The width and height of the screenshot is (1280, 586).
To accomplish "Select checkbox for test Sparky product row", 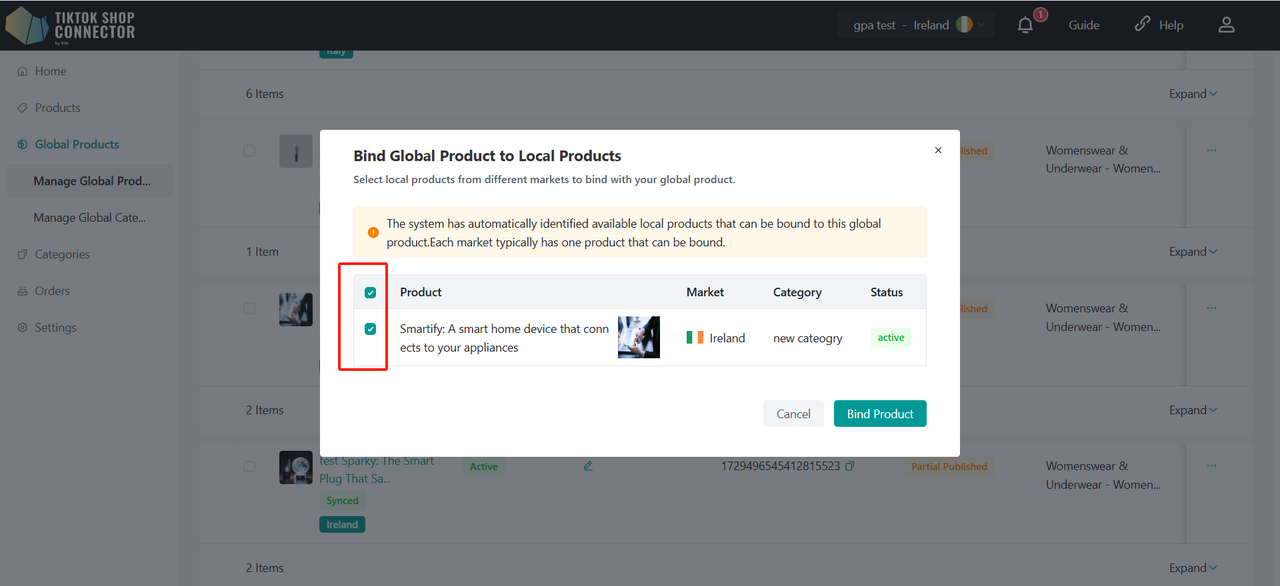I will point(249,466).
